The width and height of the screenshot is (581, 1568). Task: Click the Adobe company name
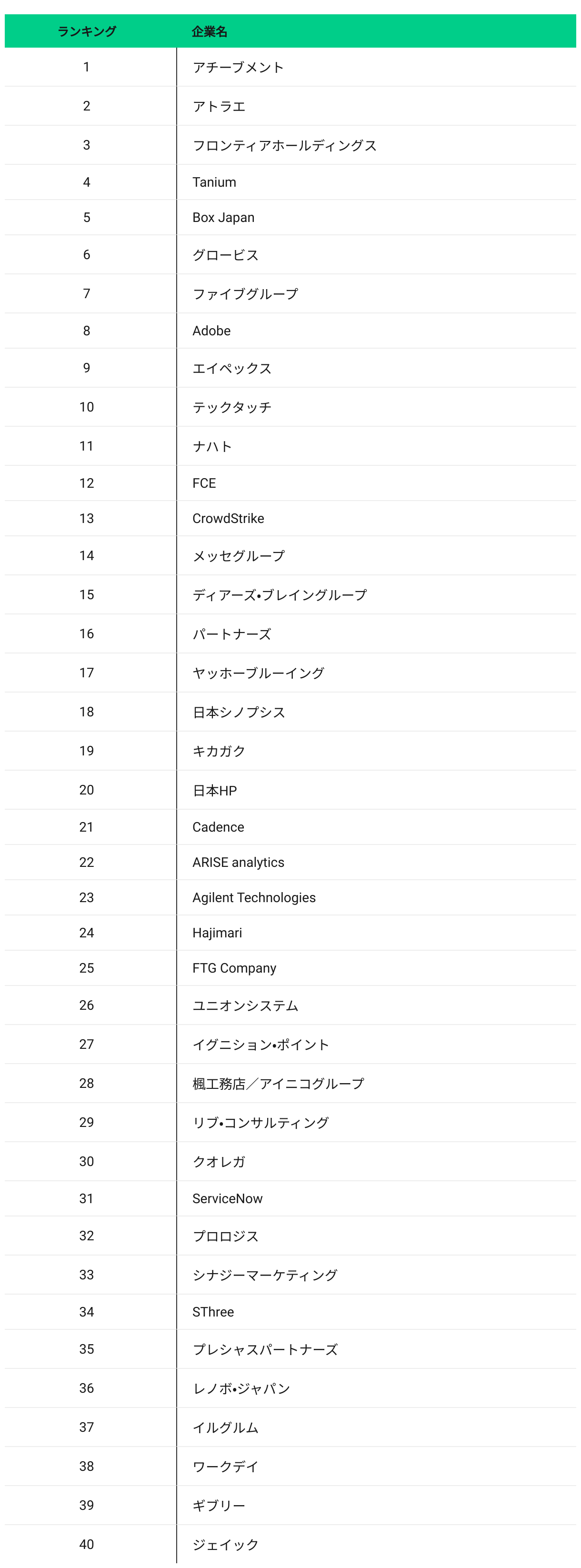point(211,331)
